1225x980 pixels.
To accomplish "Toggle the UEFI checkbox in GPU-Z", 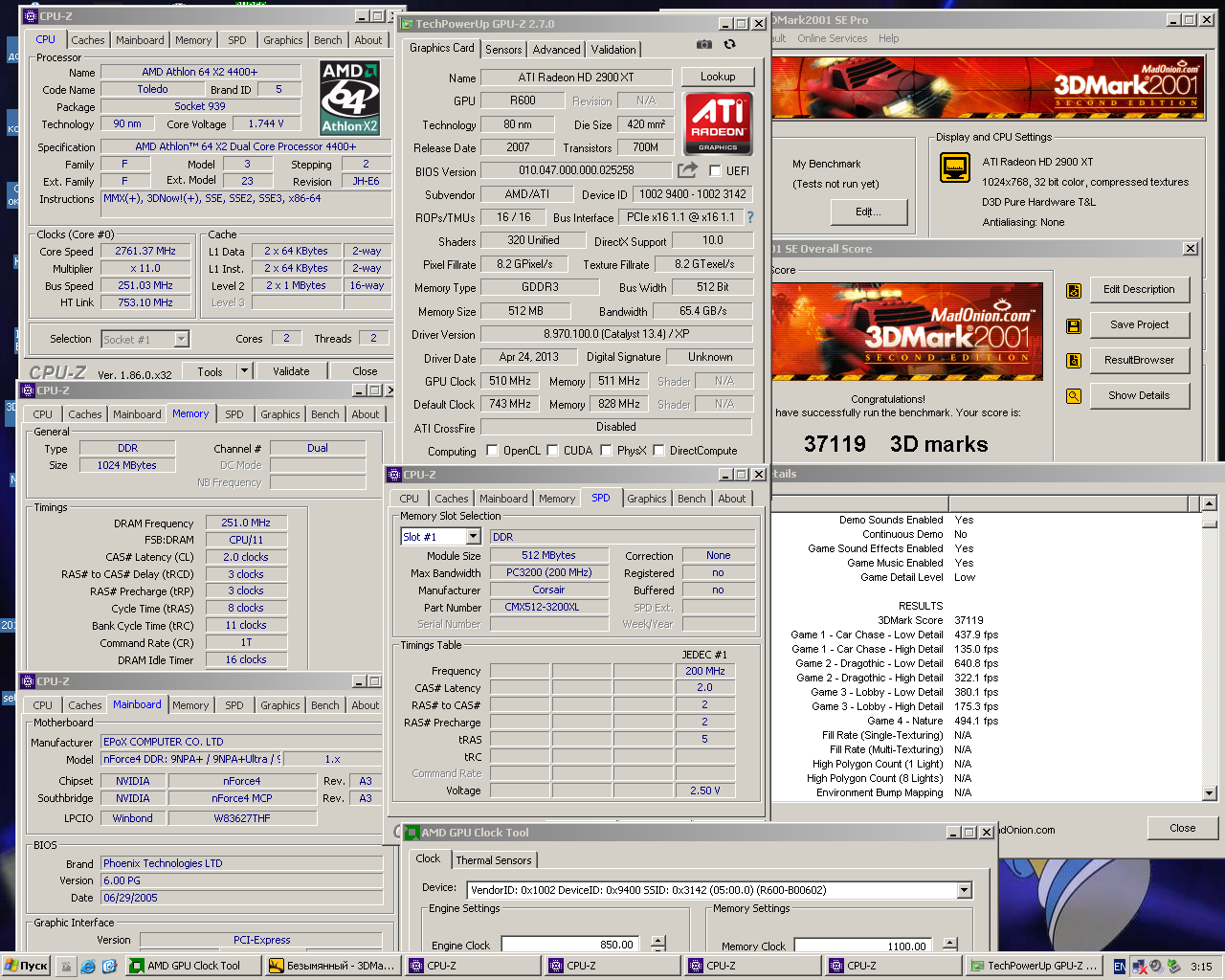I will [x=715, y=170].
